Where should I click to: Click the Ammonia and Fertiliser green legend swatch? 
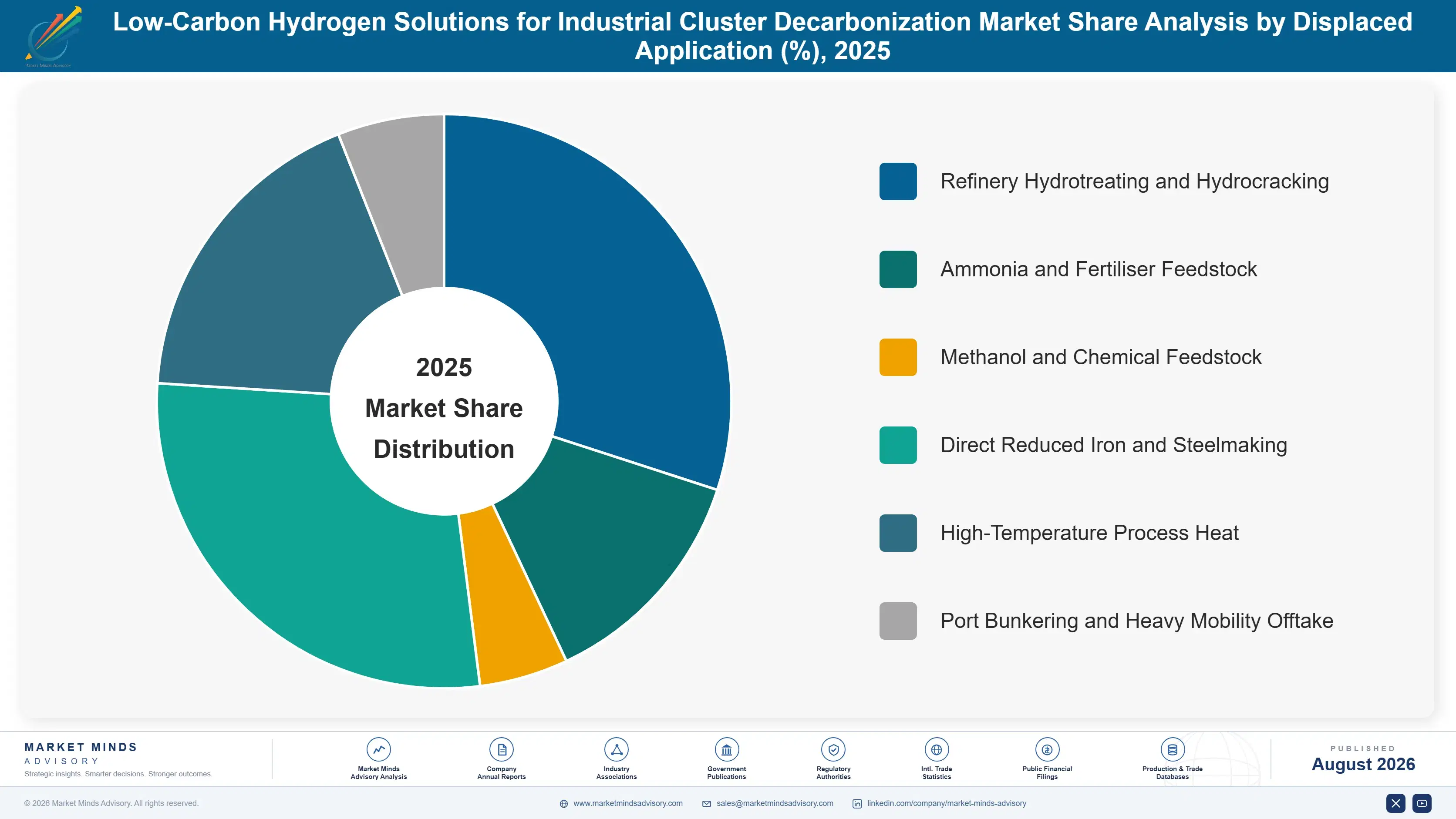pos(897,269)
